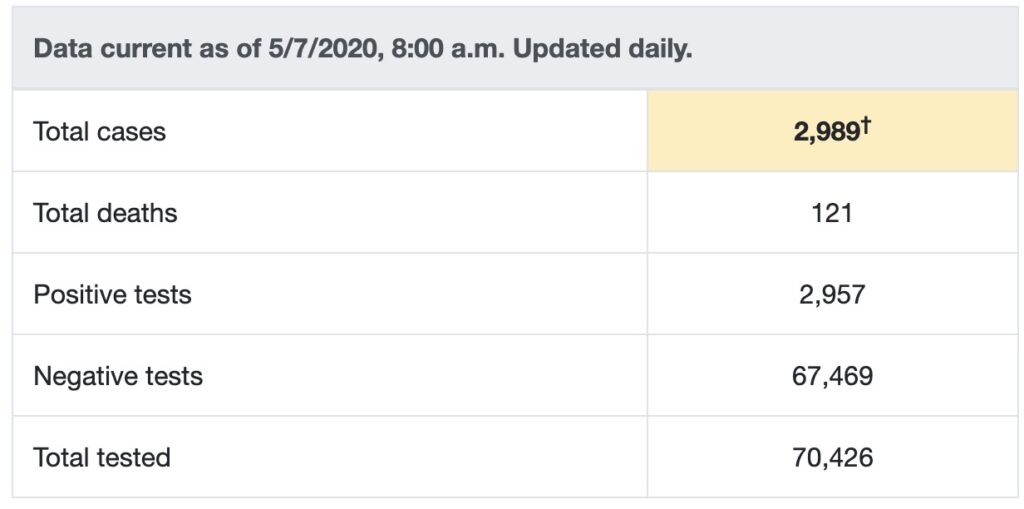Select the Total deaths row label
This screenshot has height=509, width=1024.
pyautogui.click(x=105, y=213)
